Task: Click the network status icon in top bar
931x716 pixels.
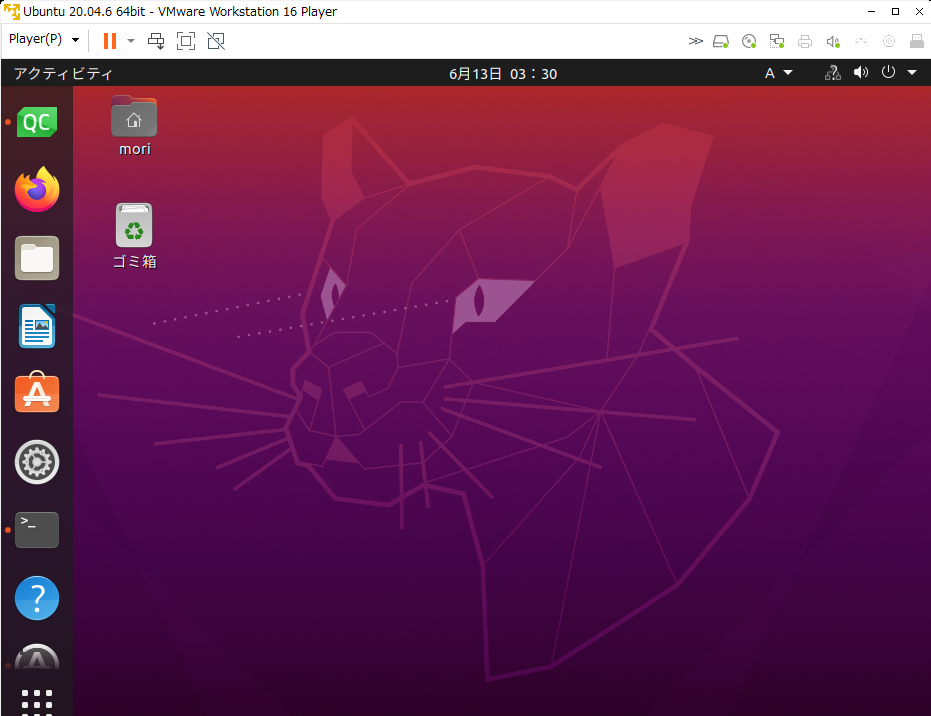Action: point(832,73)
